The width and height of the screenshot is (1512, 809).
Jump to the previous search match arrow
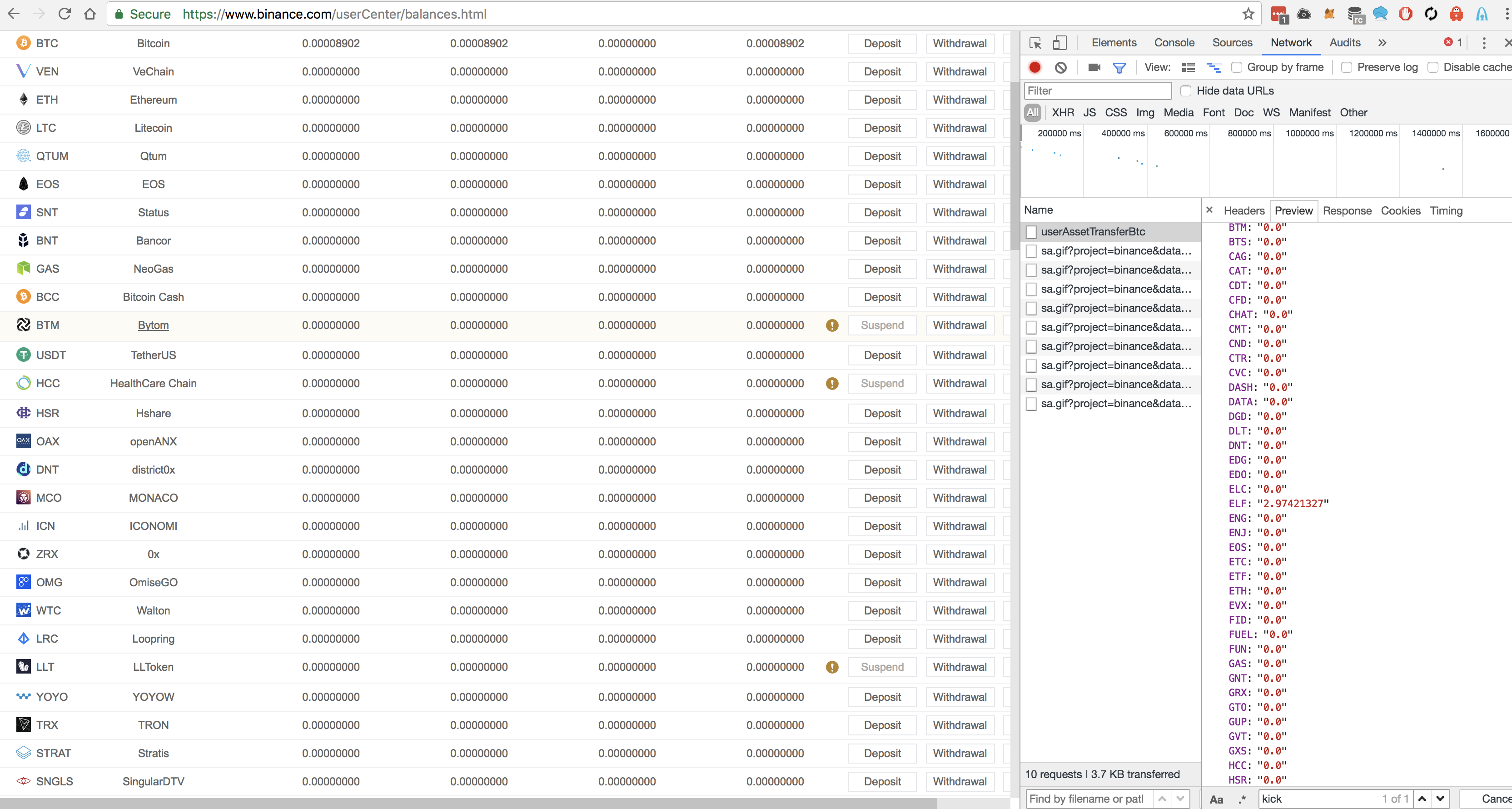click(1422, 799)
